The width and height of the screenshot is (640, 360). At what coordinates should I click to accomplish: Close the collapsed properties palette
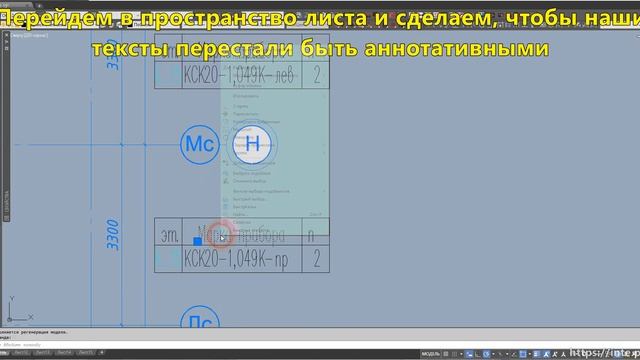[6, 36]
